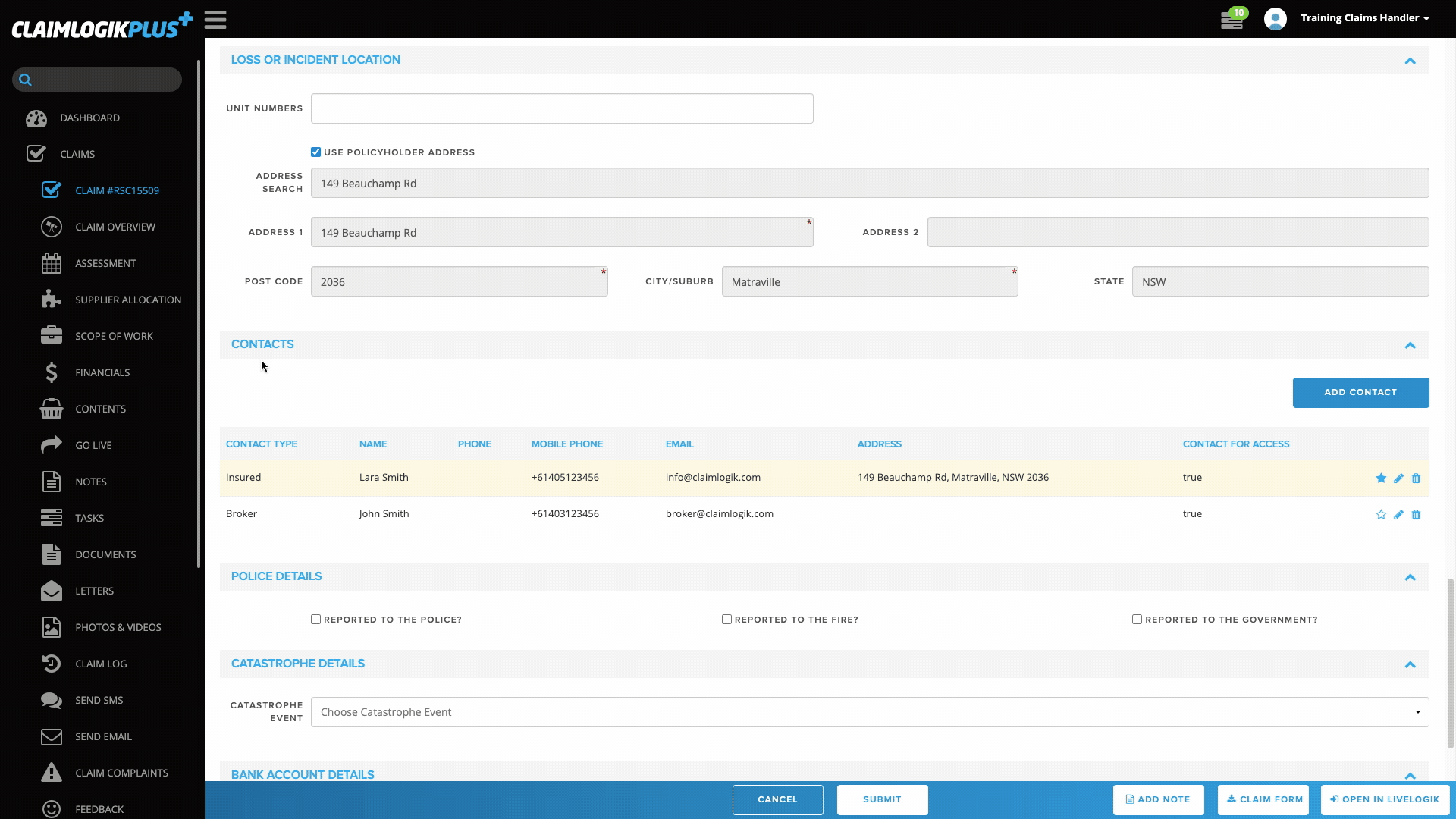1456x819 pixels.
Task: Click the Claim Complaints warning icon
Action: [52, 773]
